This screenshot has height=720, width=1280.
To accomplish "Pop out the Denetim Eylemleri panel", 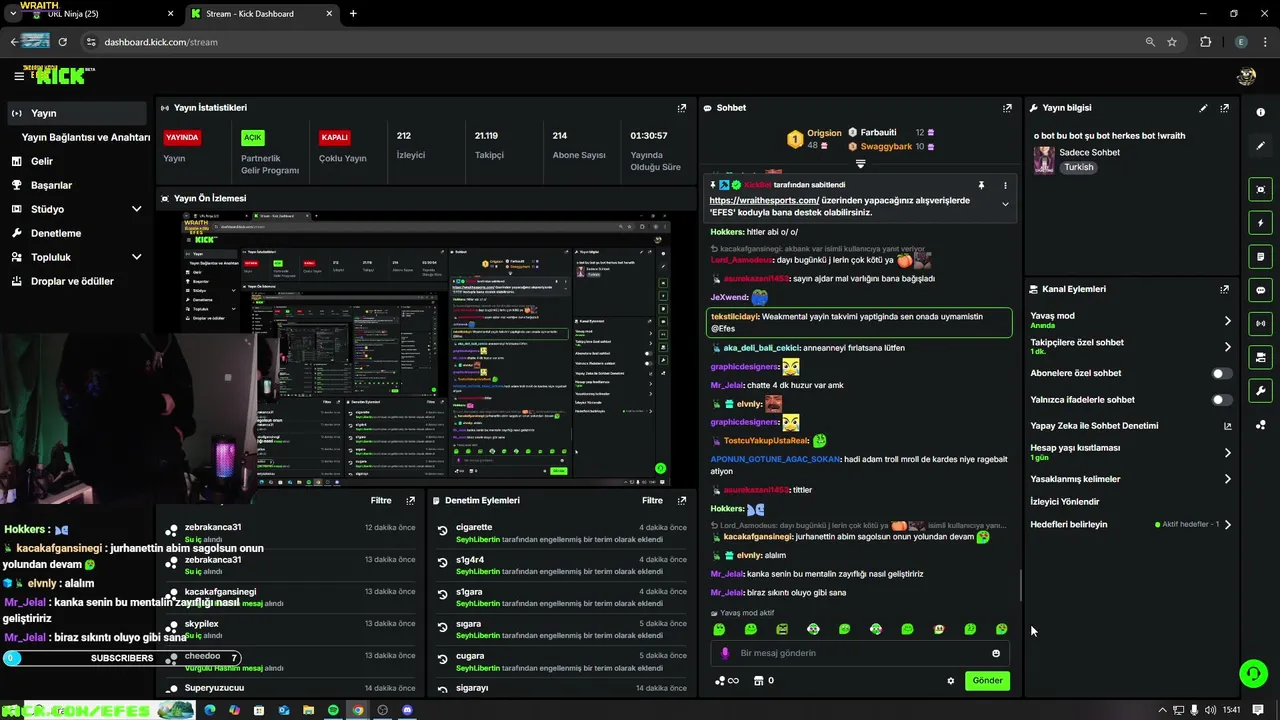I will click(682, 500).
